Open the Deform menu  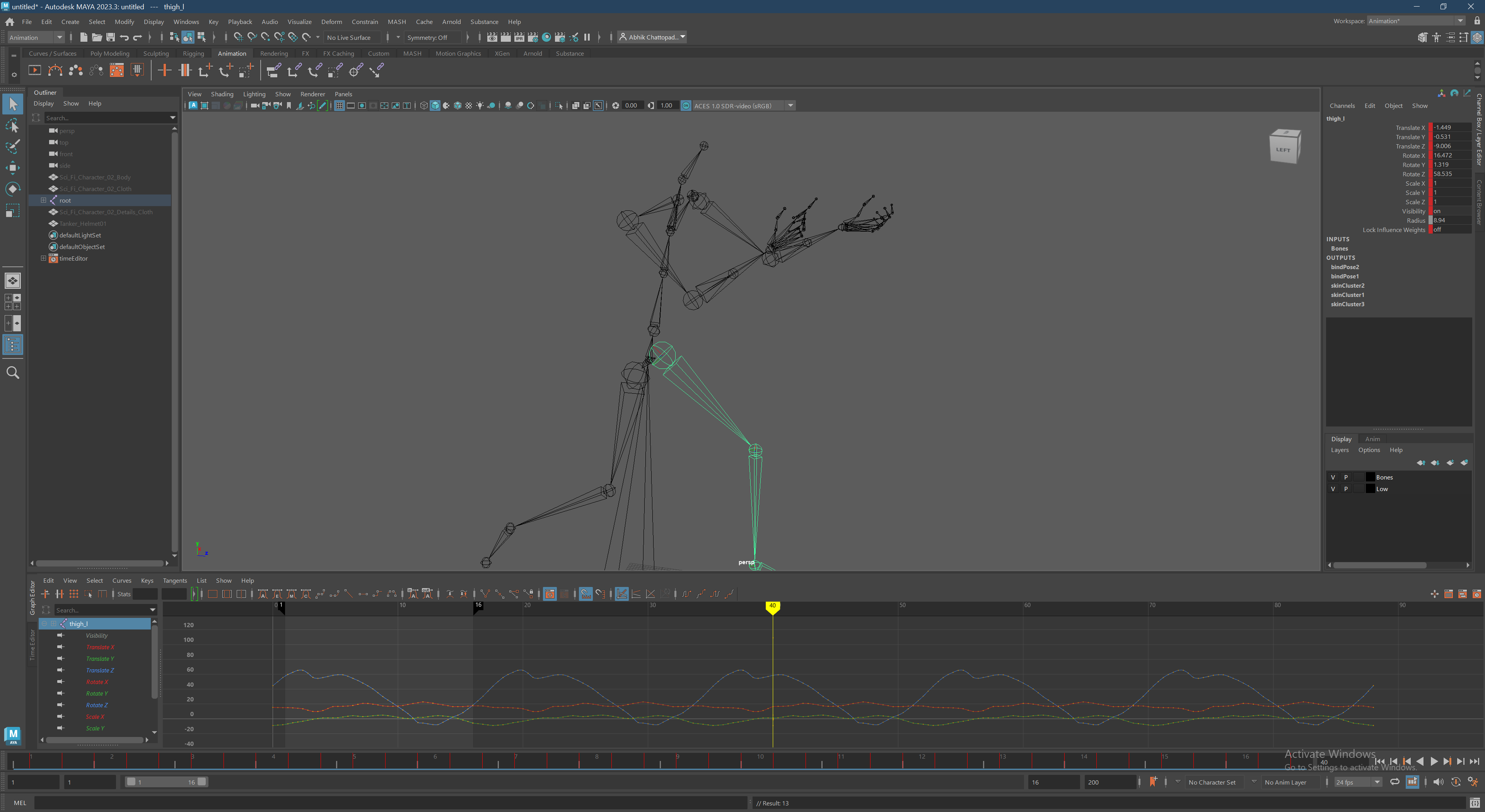[331, 22]
